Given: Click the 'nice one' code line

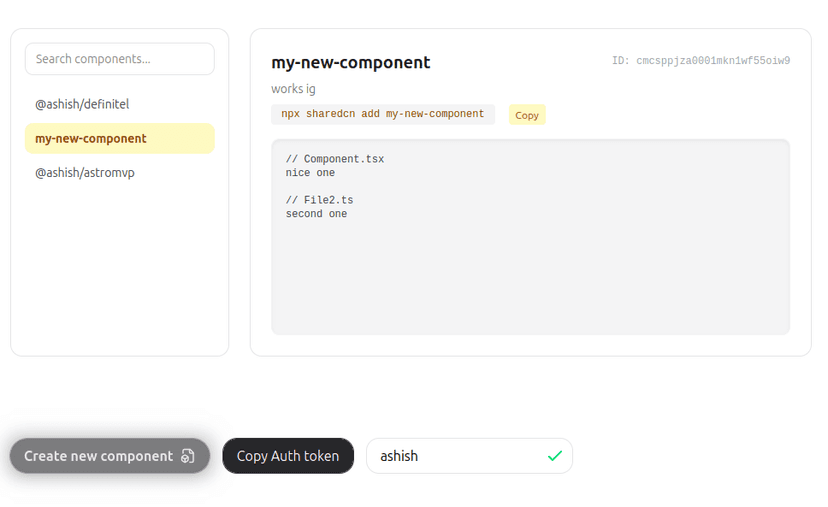Looking at the screenshot, I should point(310,173).
